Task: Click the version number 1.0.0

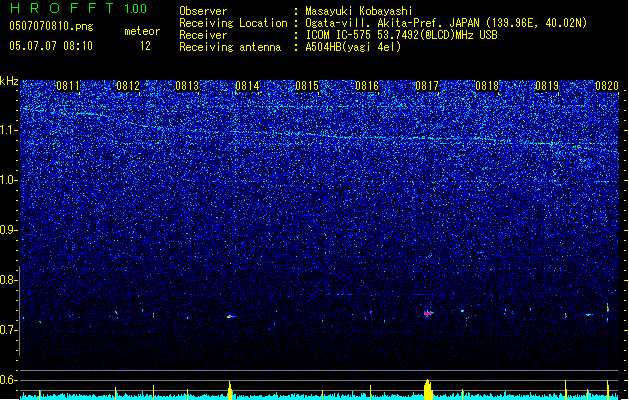Action: coord(136,8)
